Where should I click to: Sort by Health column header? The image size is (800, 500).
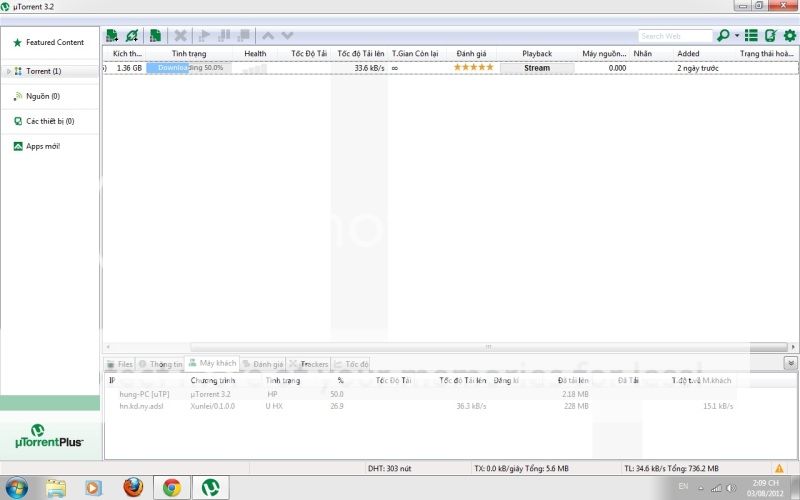pyautogui.click(x=255, y=54)
